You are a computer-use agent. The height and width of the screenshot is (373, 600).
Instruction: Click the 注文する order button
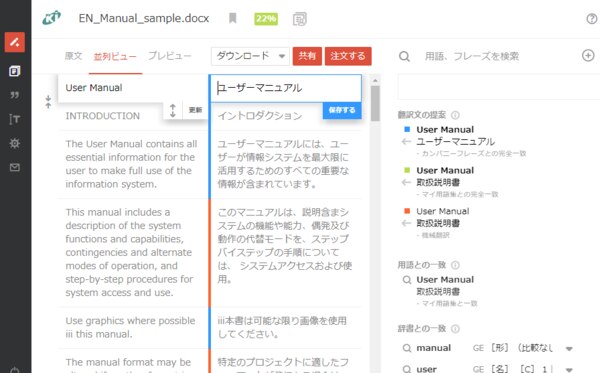tap(348, 56)
